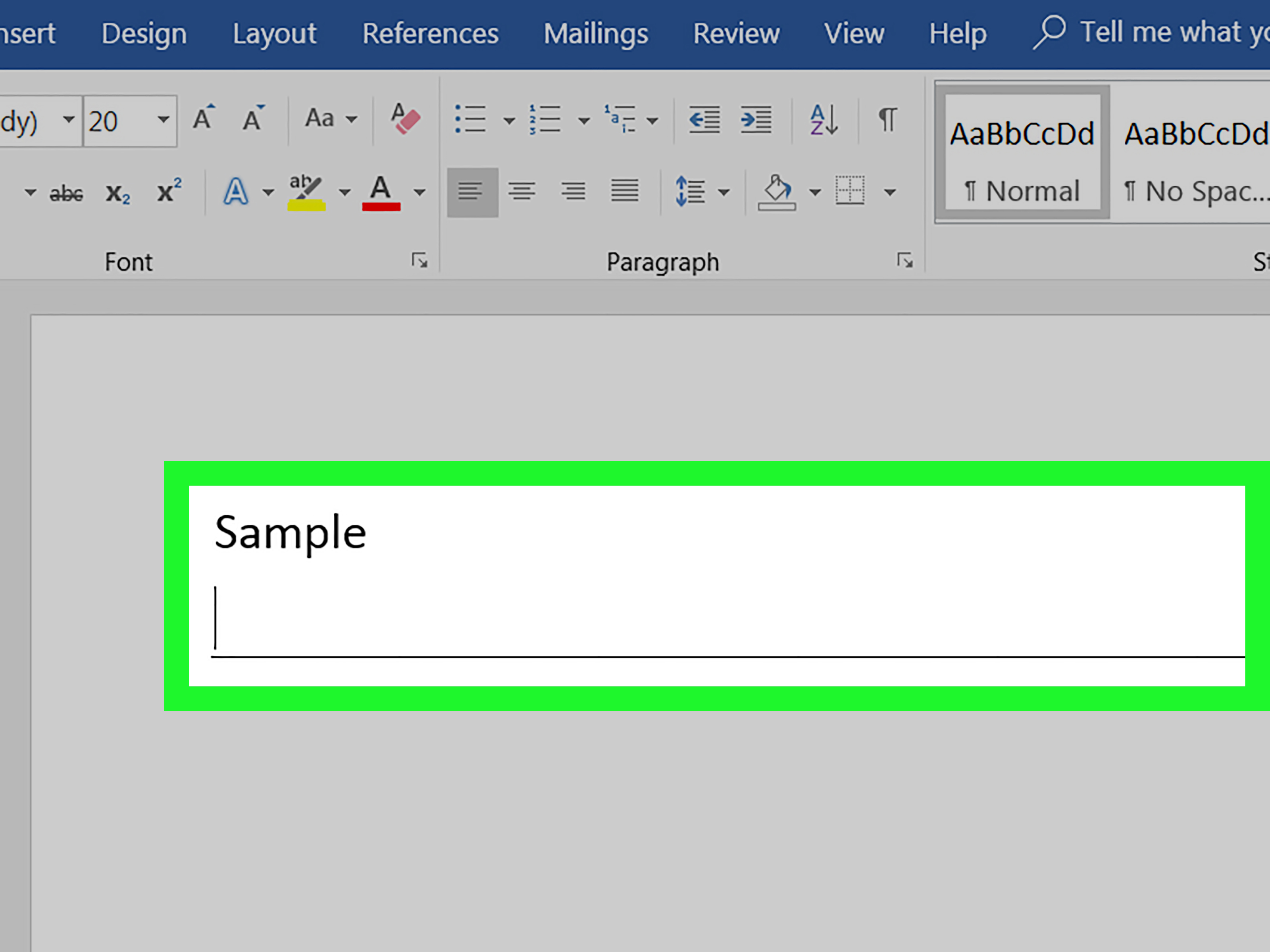Open the Paragraph dialog launcher
This screenshot has height=952, width=1270.
[x=905, y=261]
